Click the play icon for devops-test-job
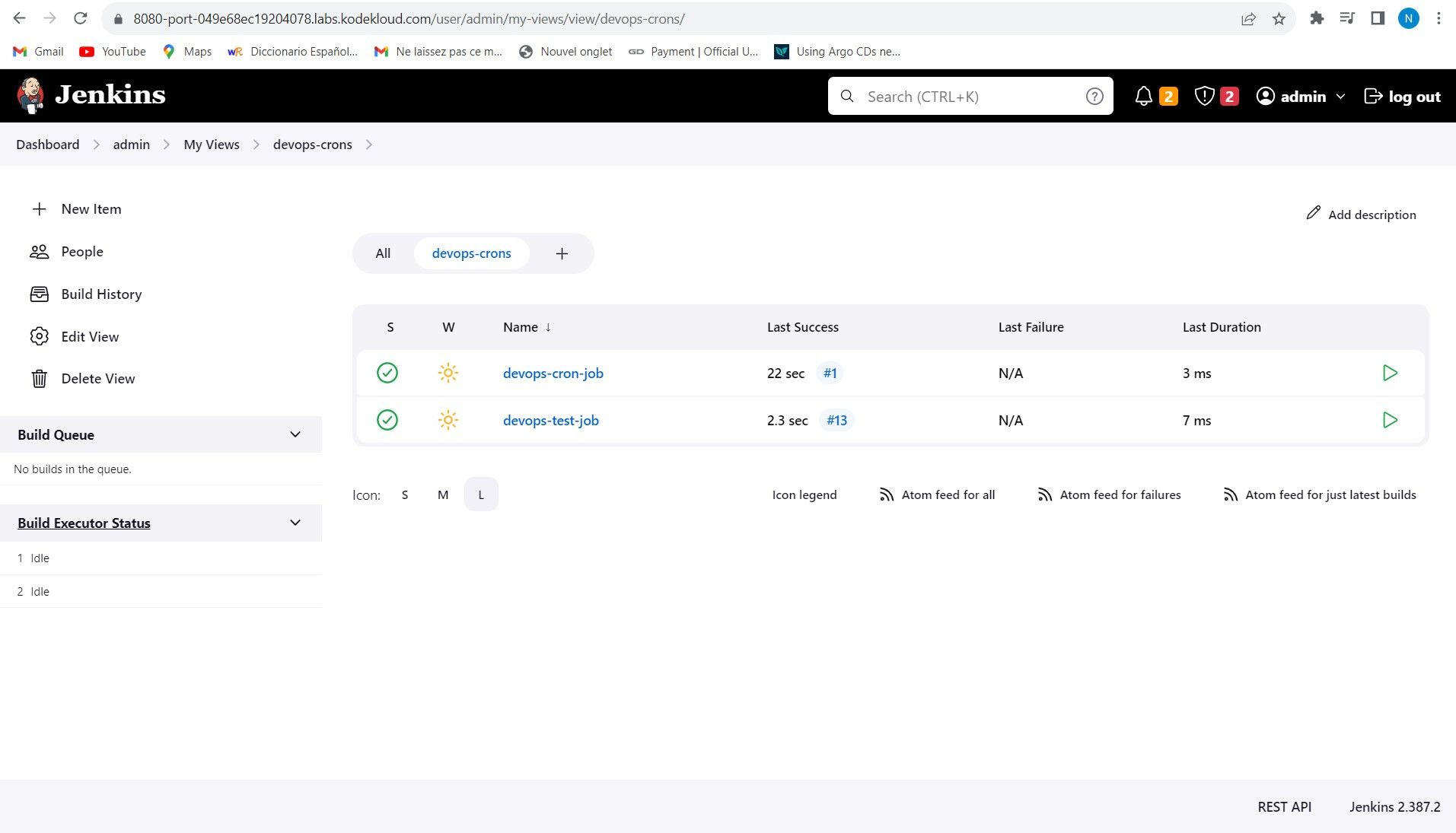The image size is (1456, 833). (1389, 420)
